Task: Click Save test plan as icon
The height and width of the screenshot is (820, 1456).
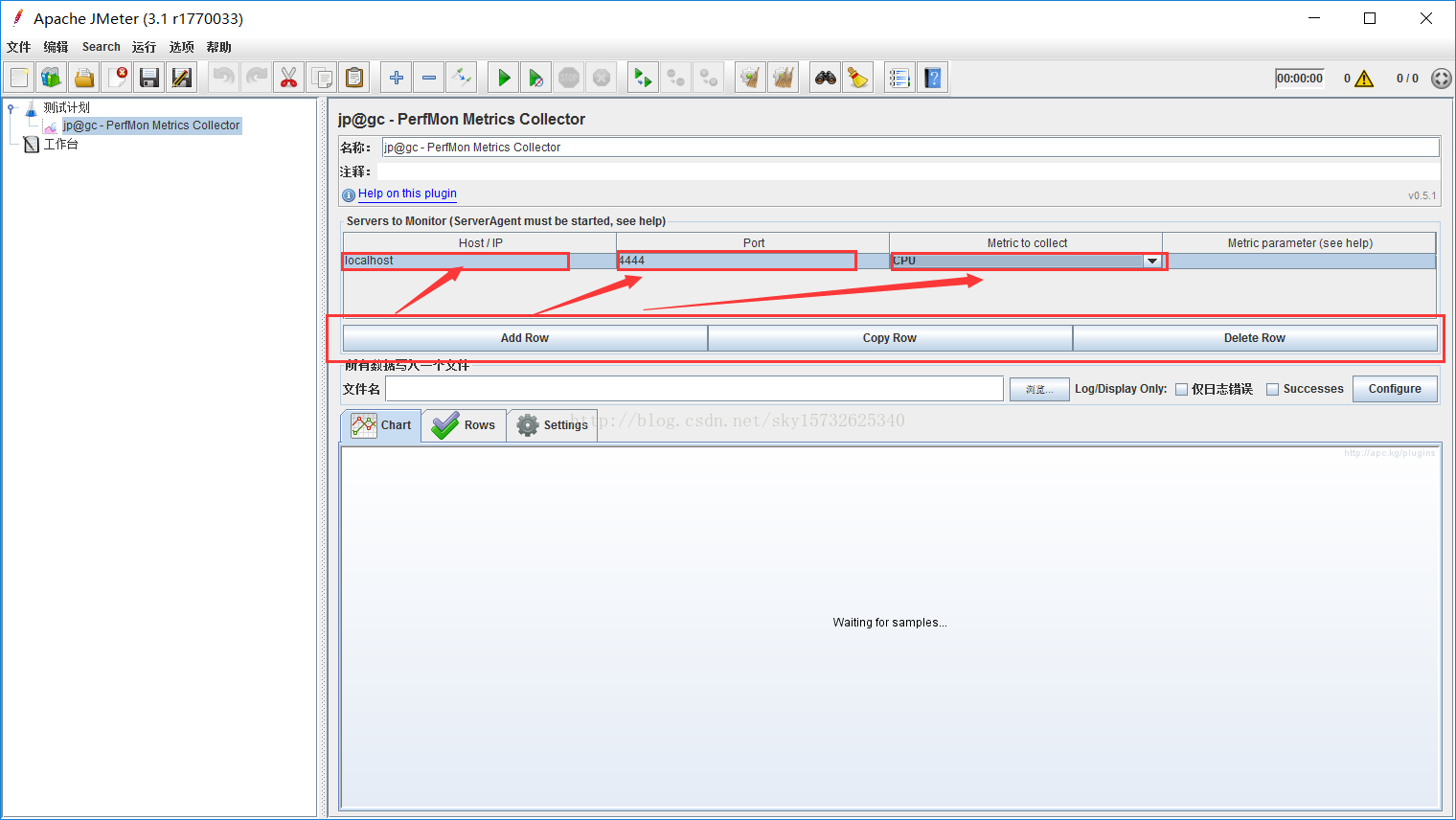Action: tap(182, 78)
